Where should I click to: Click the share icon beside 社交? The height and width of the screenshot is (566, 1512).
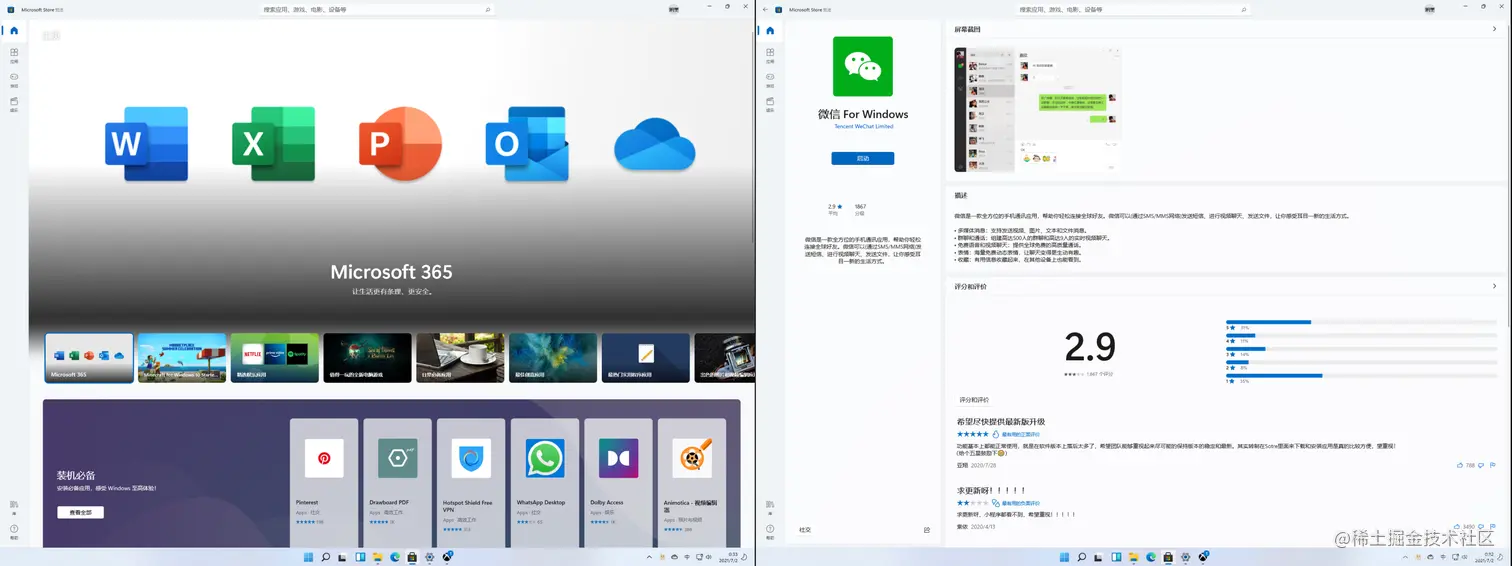pos(927,530)
